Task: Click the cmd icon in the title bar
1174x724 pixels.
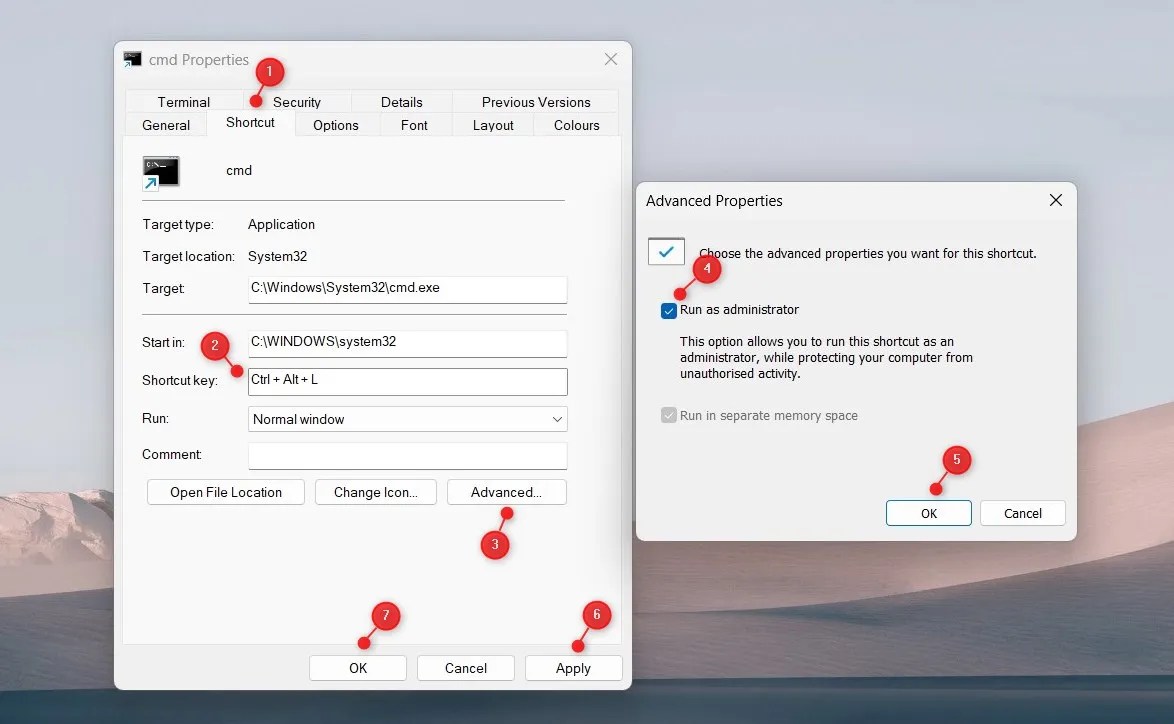Action: coord(133,59)
